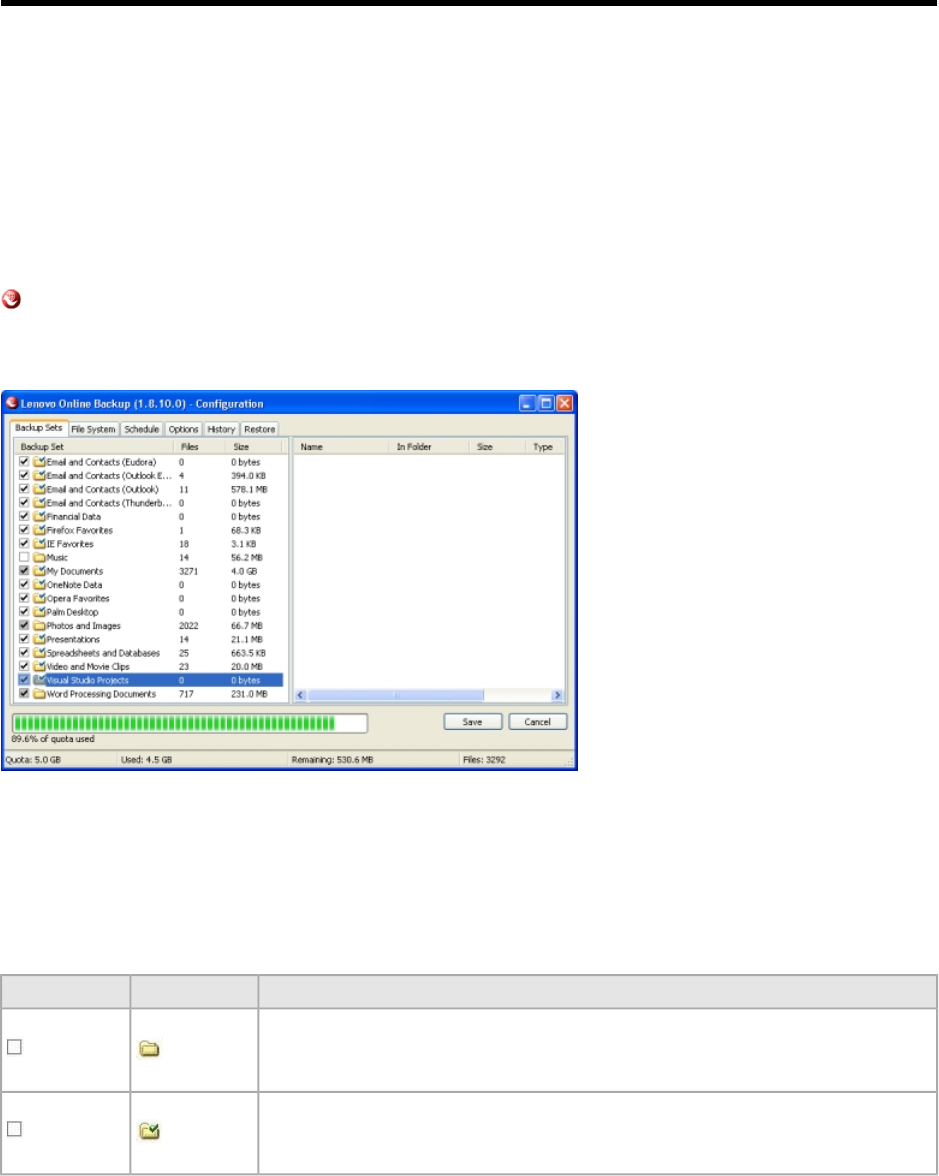
Task: Click the scrollbar left arrow in file pane
Action: coord(301,695)
